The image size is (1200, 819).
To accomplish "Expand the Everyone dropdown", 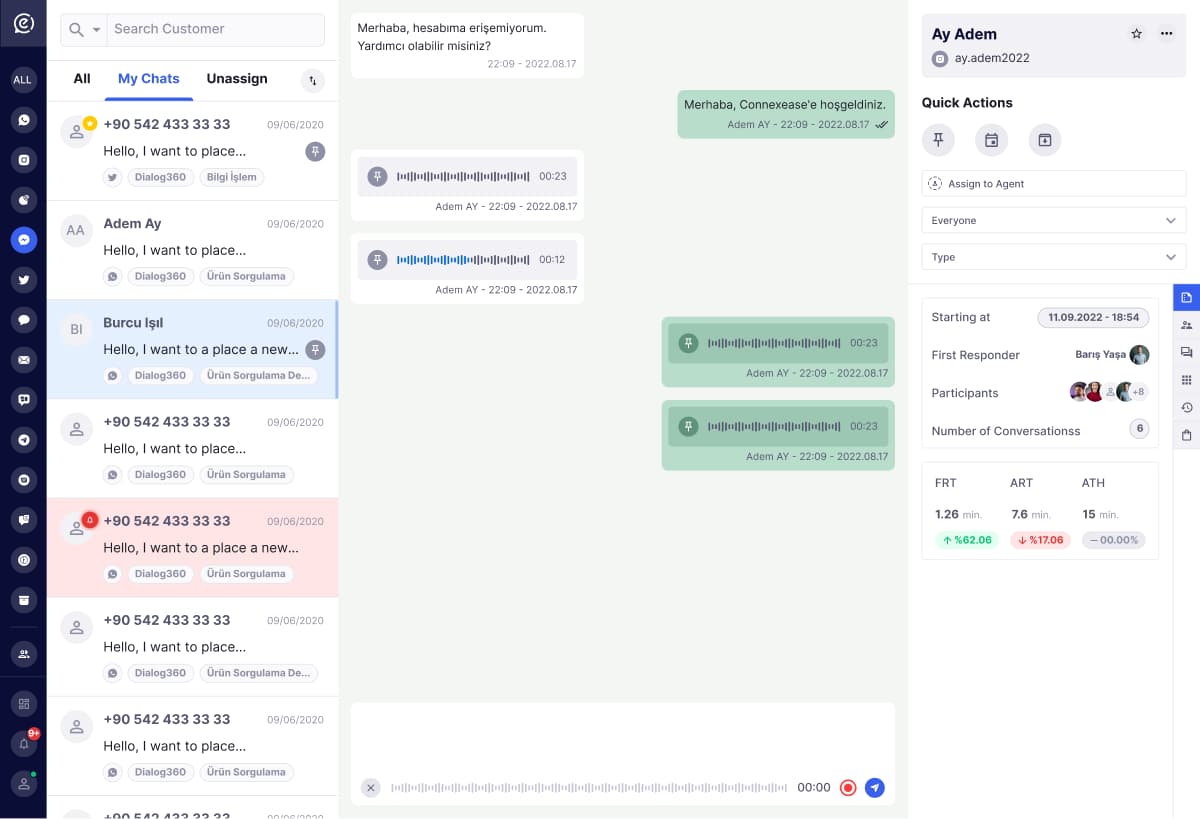I will coord(1053,220).
